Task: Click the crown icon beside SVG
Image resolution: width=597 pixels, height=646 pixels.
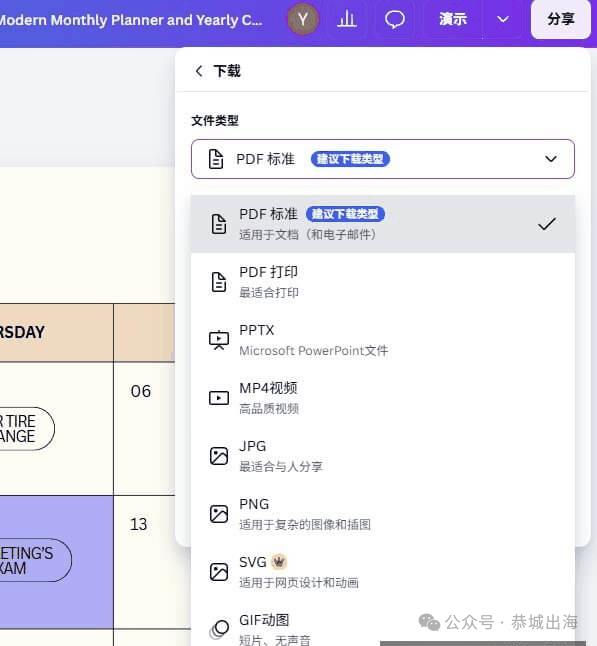Action: [279, 562]
